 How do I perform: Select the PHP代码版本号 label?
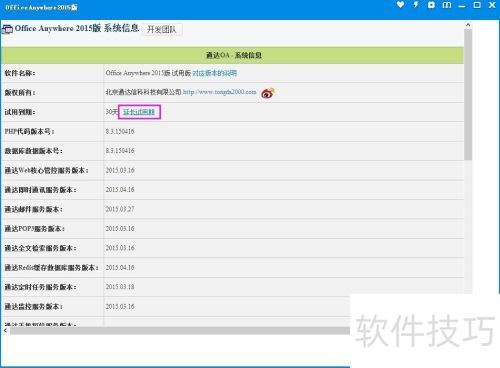point(29,131)
